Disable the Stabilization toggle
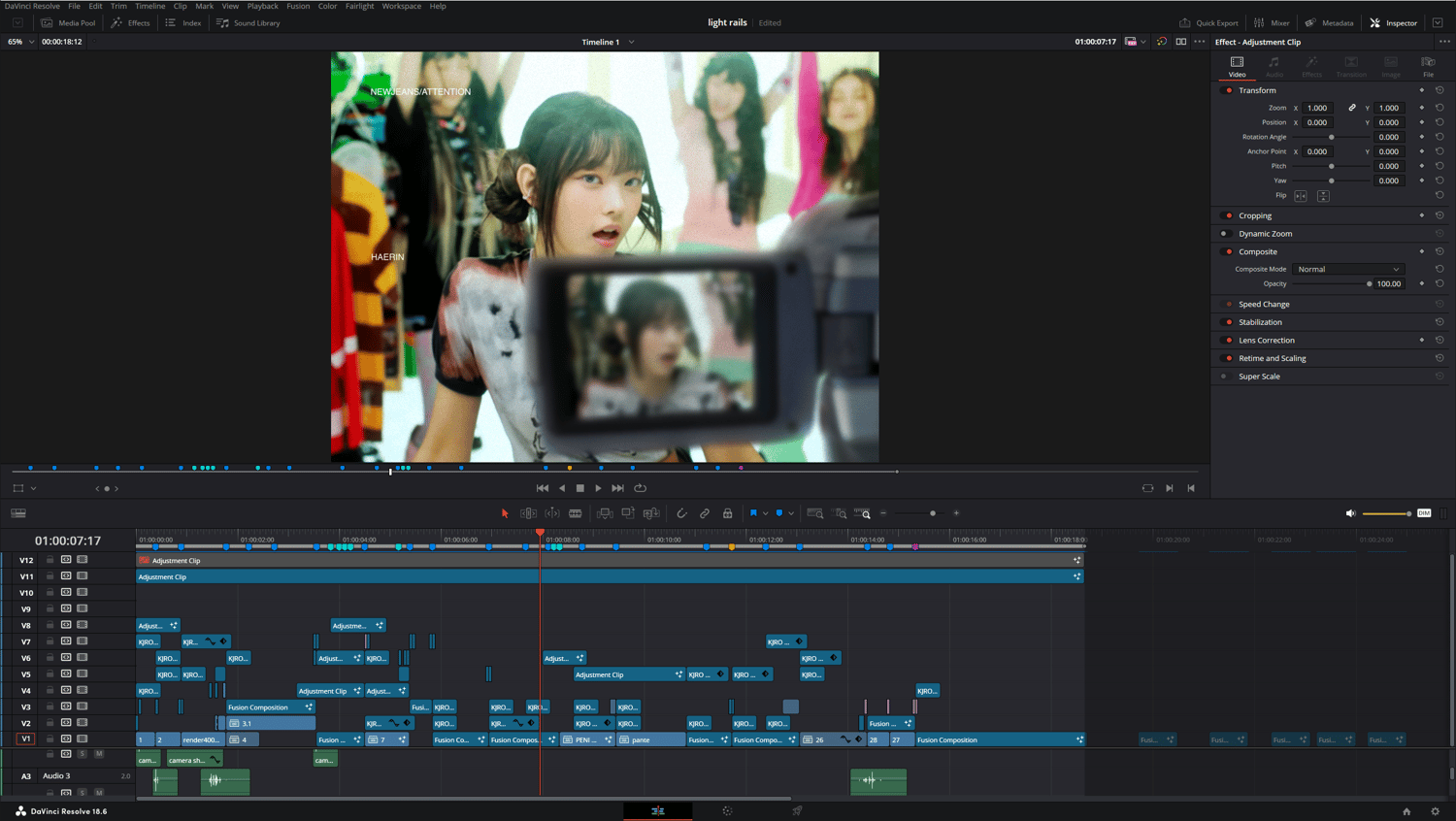This screenshot has width=1456, height=821. (1228, 322)
